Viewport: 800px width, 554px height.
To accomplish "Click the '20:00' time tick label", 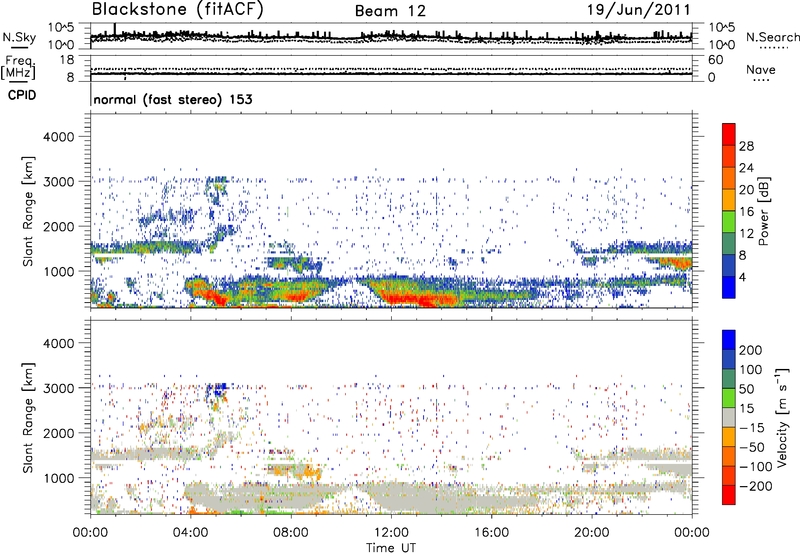I will [592, 533].
